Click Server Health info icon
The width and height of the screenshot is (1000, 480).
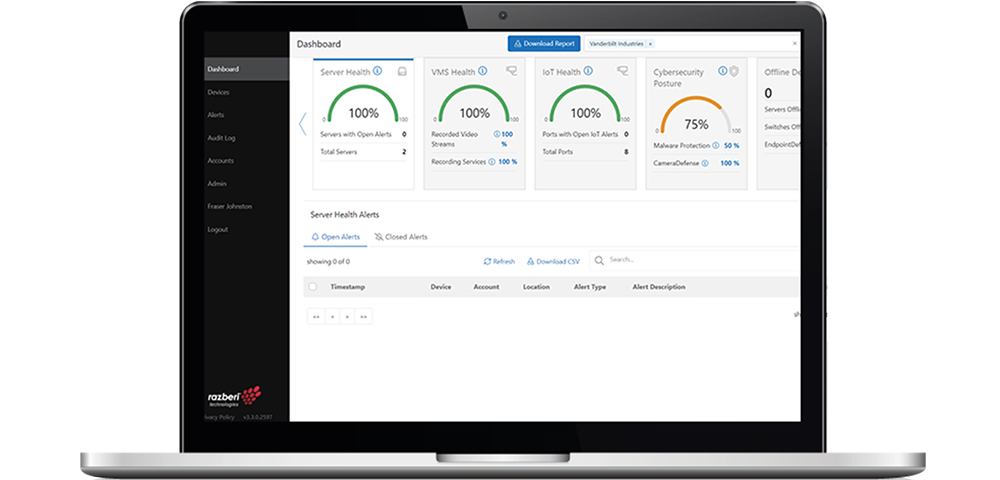(x=378, y=71)
